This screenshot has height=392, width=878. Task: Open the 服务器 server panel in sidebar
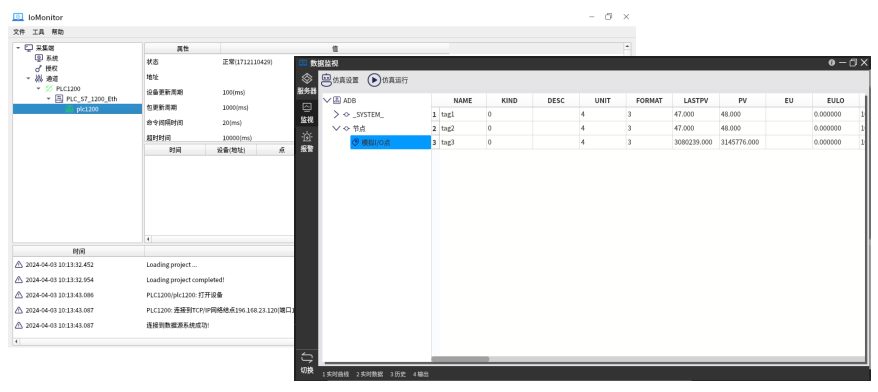pos(306,83)
